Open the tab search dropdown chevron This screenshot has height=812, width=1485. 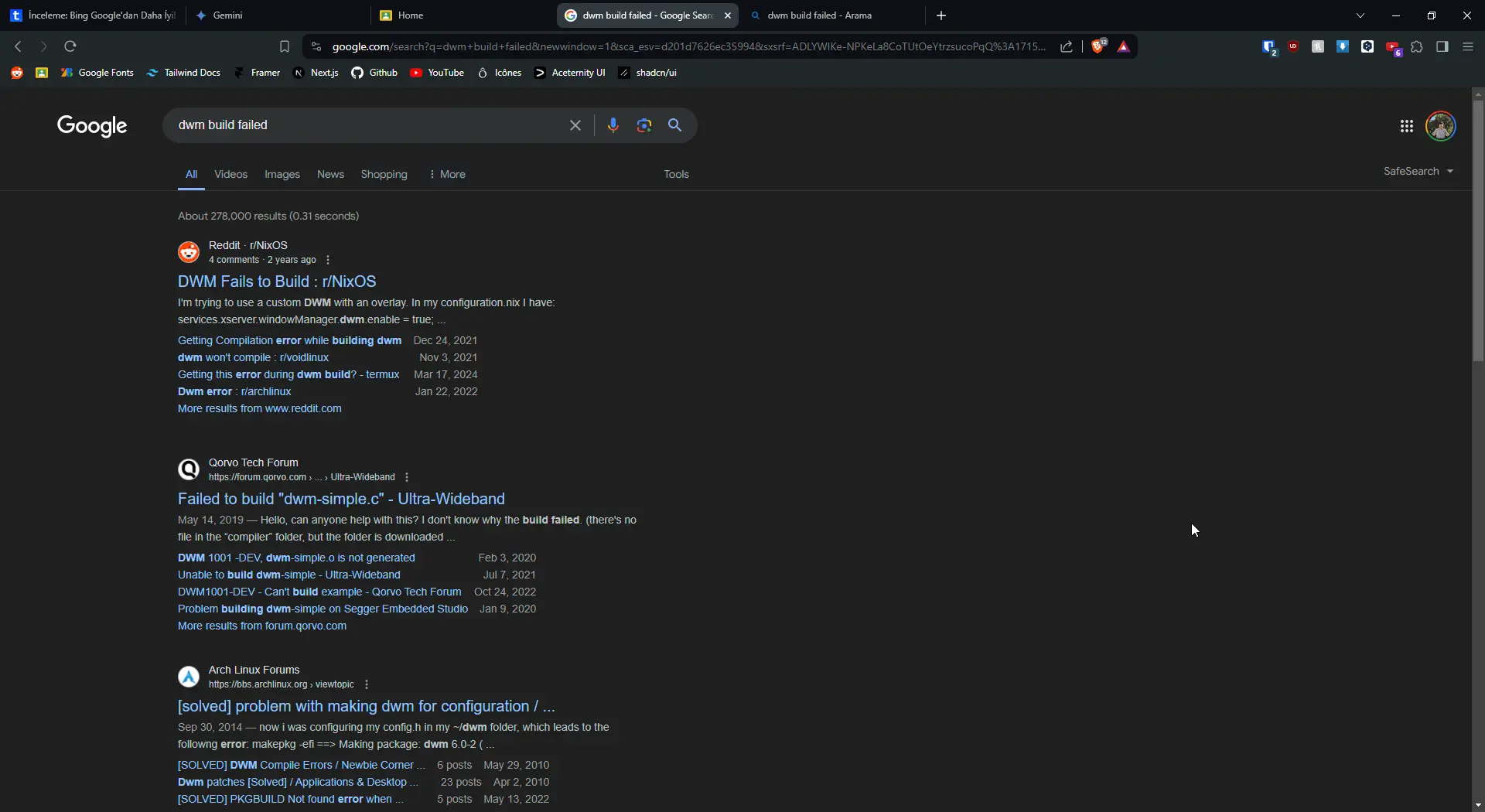click(1360, 15)
